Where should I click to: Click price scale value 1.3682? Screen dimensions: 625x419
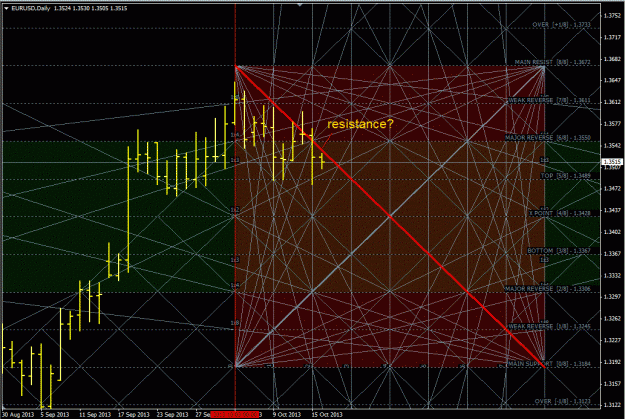click(612, 59)
